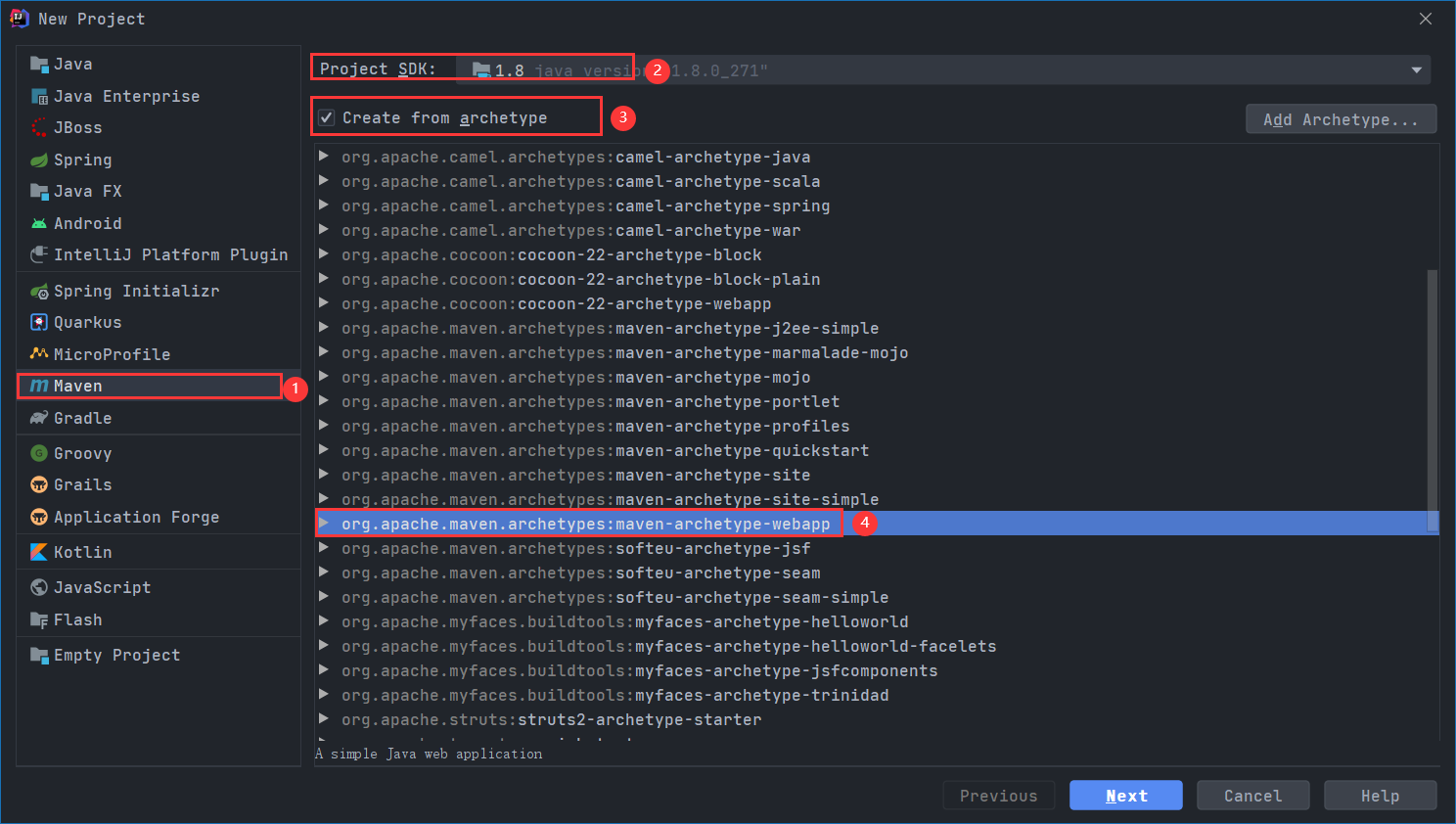Expand cocoon-22-archetype-block arrow
The image size is (1456, 824).
[x=324, y=254]
